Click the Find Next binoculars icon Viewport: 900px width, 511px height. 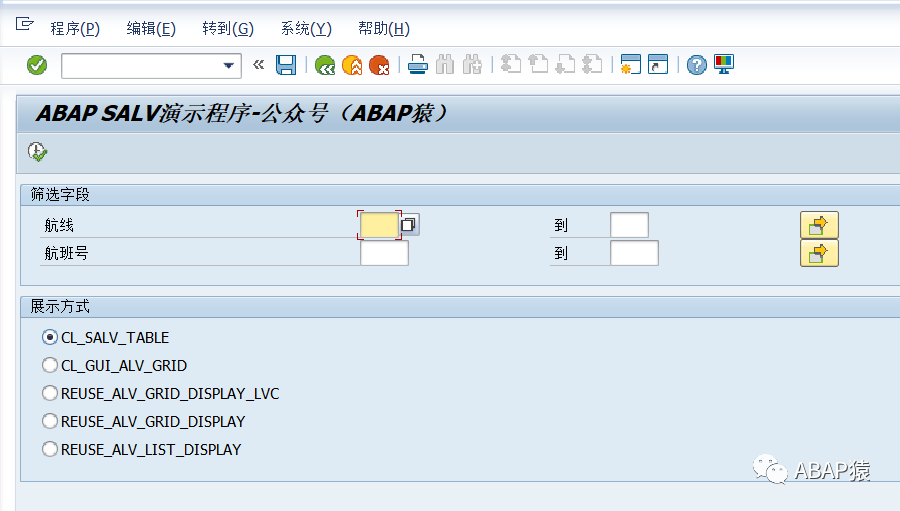pyautogui.click(x=472, y=64)
